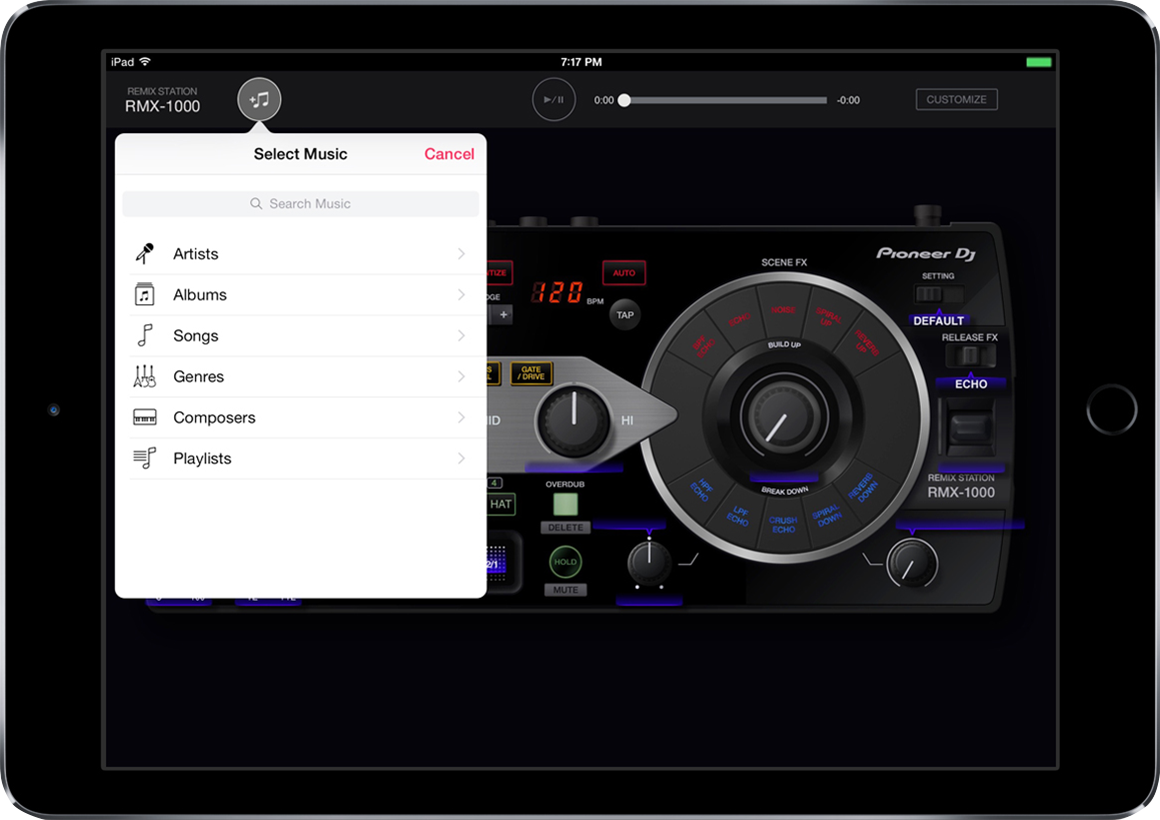The image size is (1160, 820).
Task: Toggle the RELEASE FX type switch
Action: pyautogui.click(x=970, y=356)
